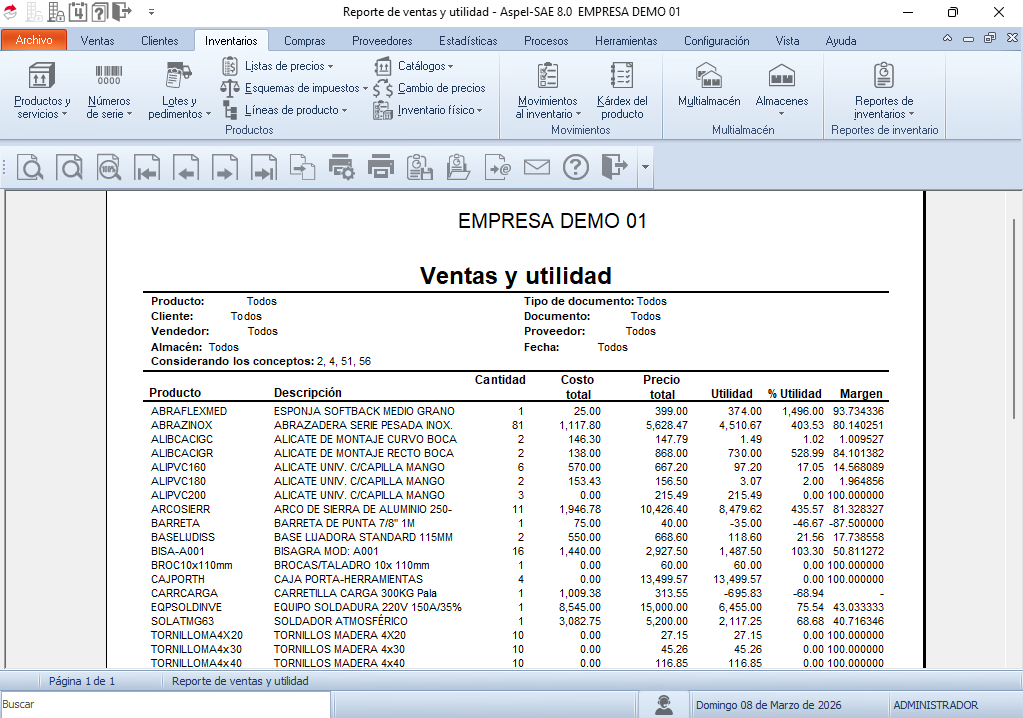Expand the preview toolbar overflow arrow

(645, 168)
